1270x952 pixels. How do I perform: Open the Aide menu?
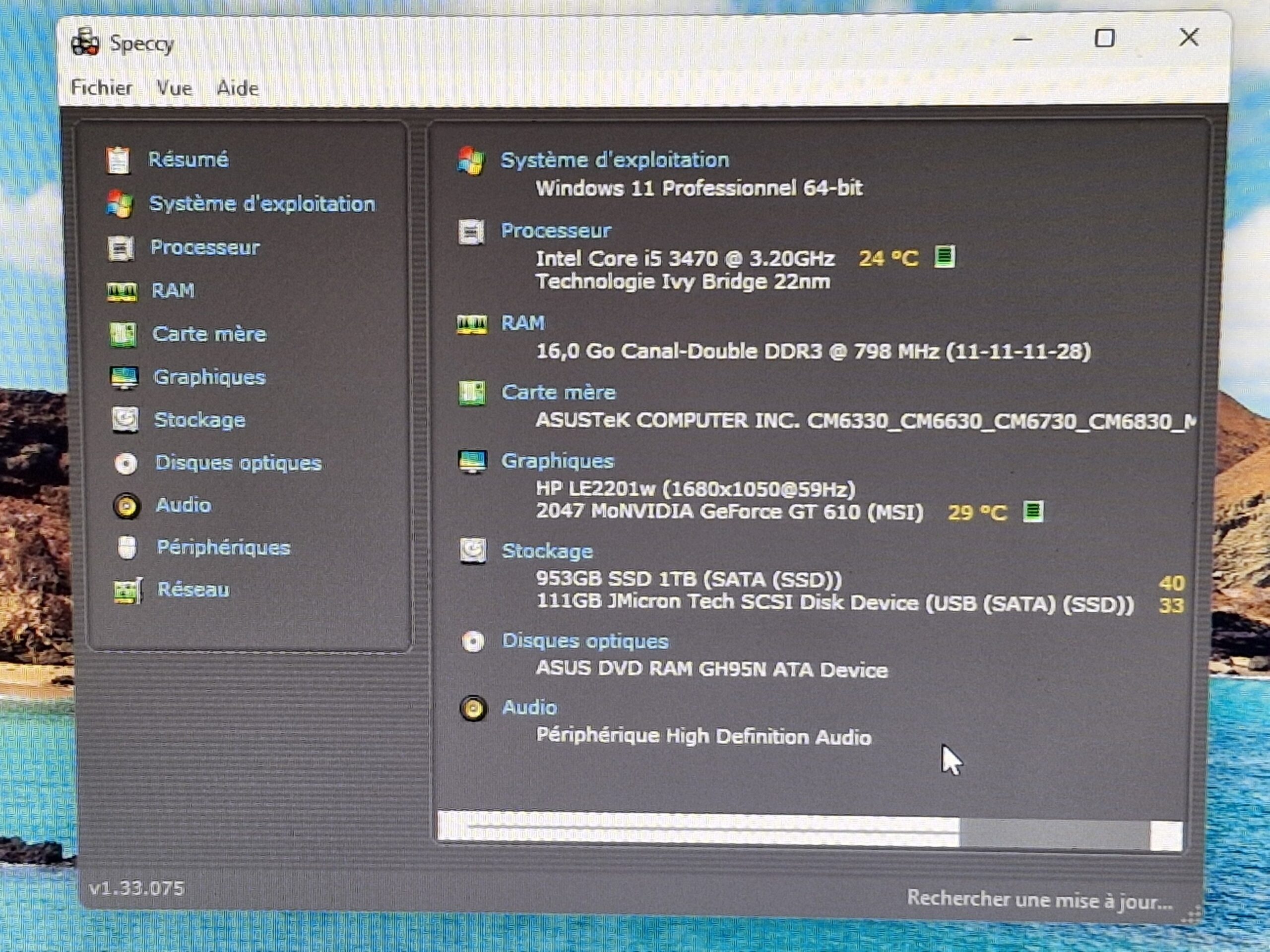238,88
